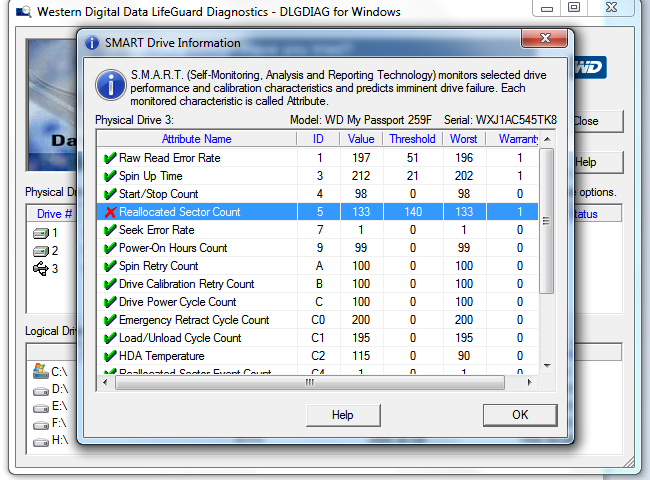650x480 pixels.
Task: Select the Drive Power Cycle Count row
Action: (318, 302)
